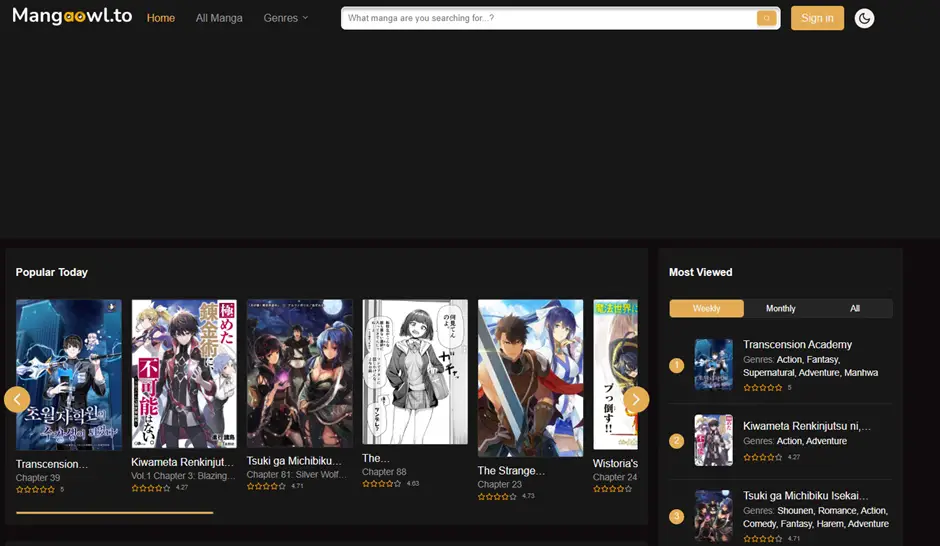Open Tsuki ga Michibiku Isekai thumbnail, Most Viewed
The height and width of the screenshot is (546, 940).
(x=713, y=516)
